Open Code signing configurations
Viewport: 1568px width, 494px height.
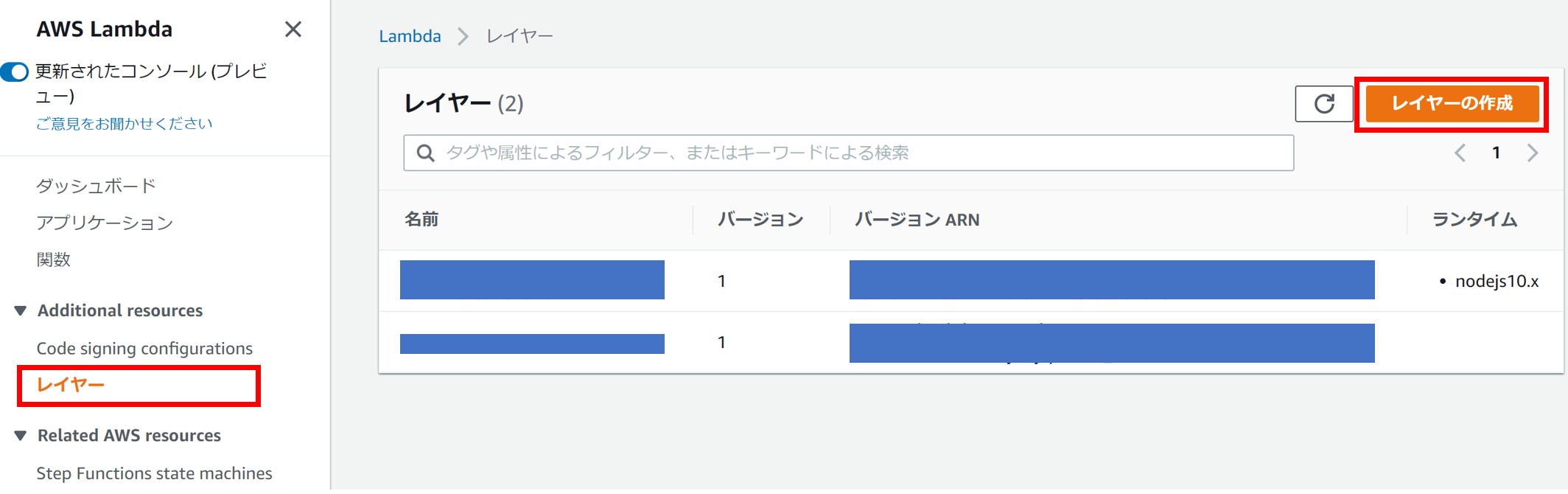(144, 348)
